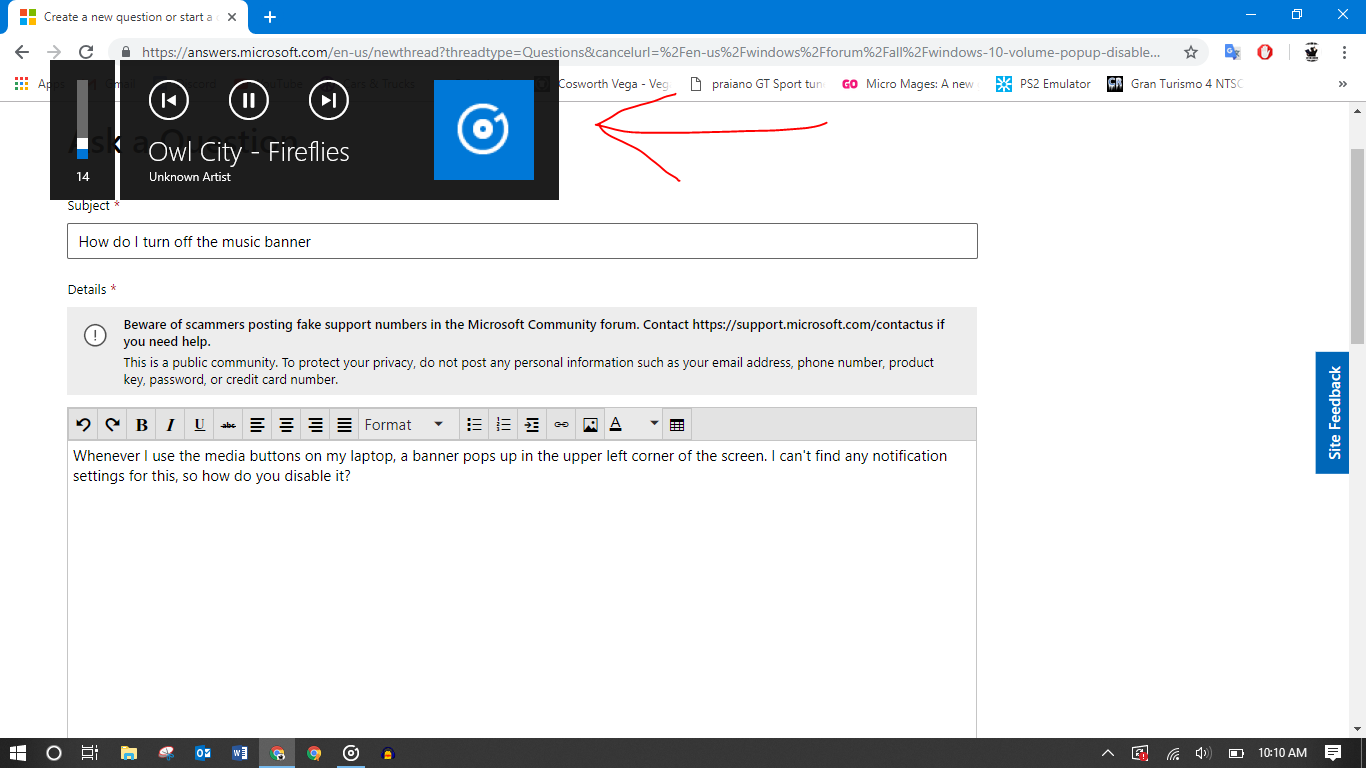Open the 10:10 AM clock calendar

pos(1282,753)
